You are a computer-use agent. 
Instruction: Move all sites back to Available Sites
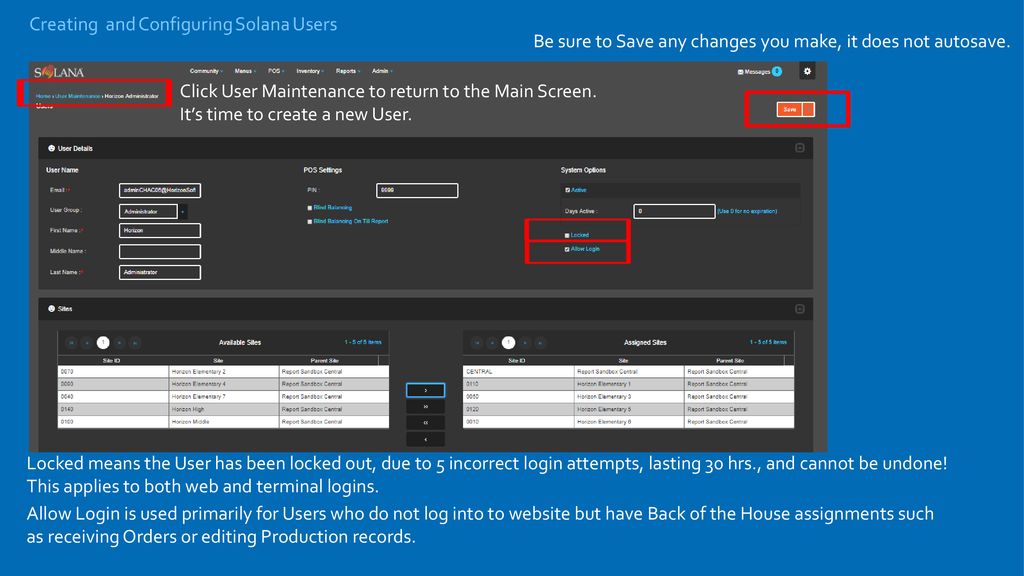(425, 423)
